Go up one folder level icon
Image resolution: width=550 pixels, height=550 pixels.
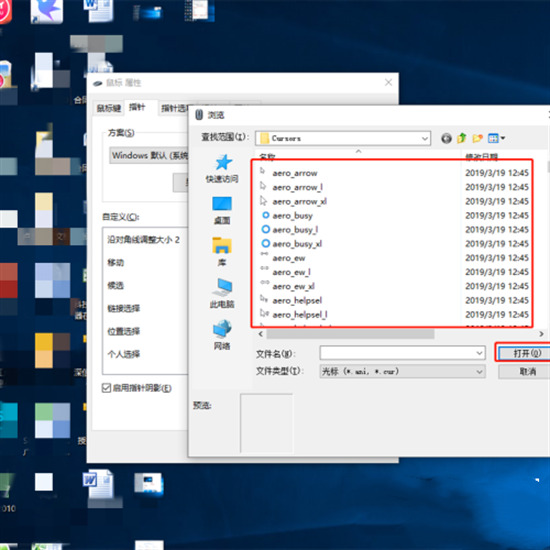462,138
